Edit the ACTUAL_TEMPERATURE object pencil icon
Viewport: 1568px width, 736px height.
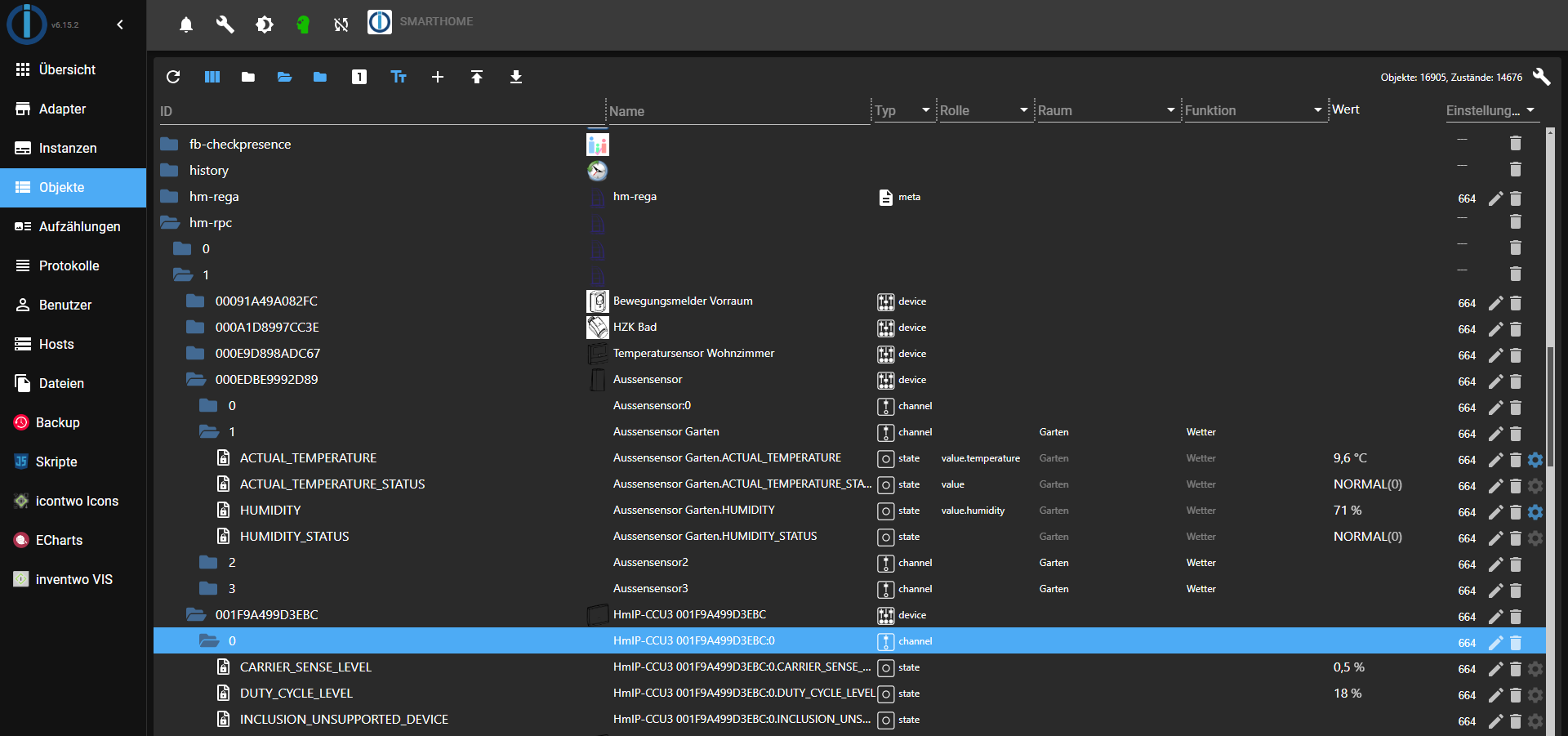[x=1495, y=460]
